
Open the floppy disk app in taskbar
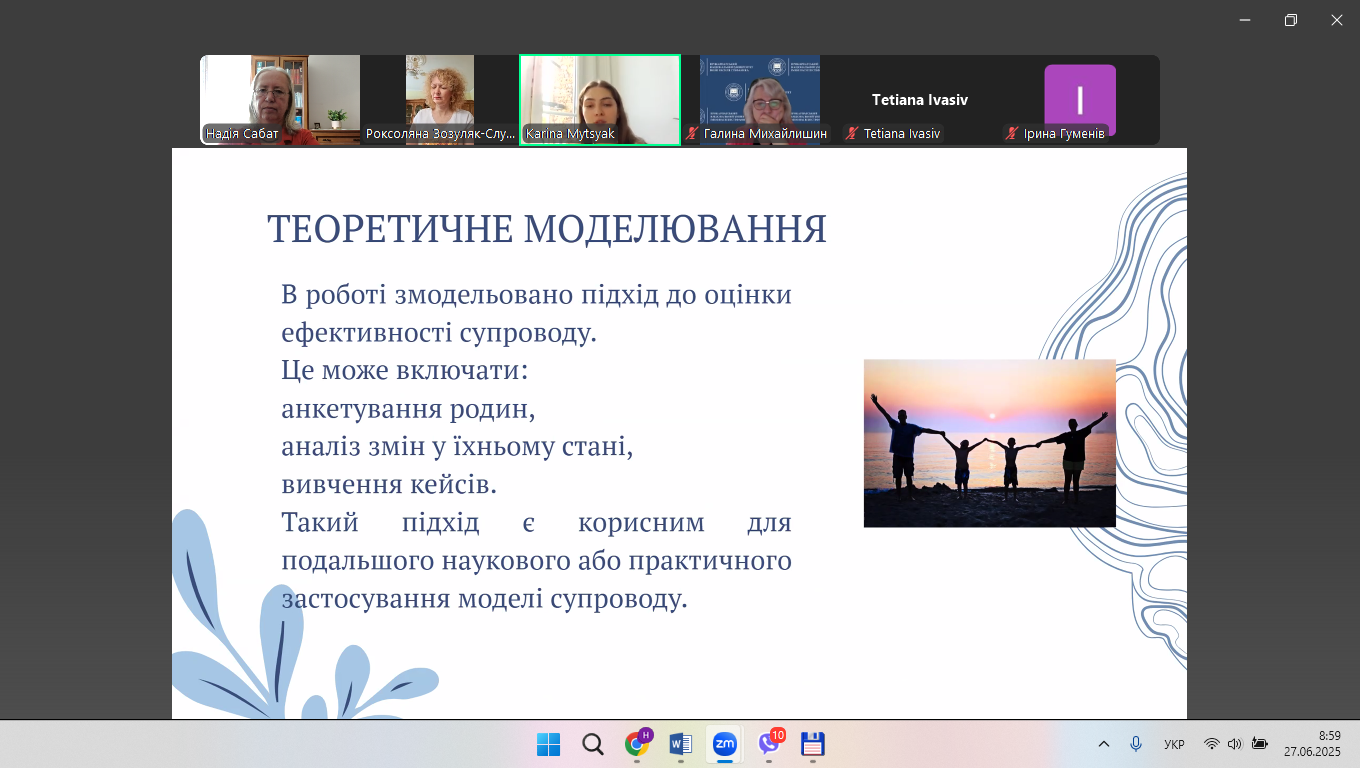pyautogui.click(x=812, y=744)
